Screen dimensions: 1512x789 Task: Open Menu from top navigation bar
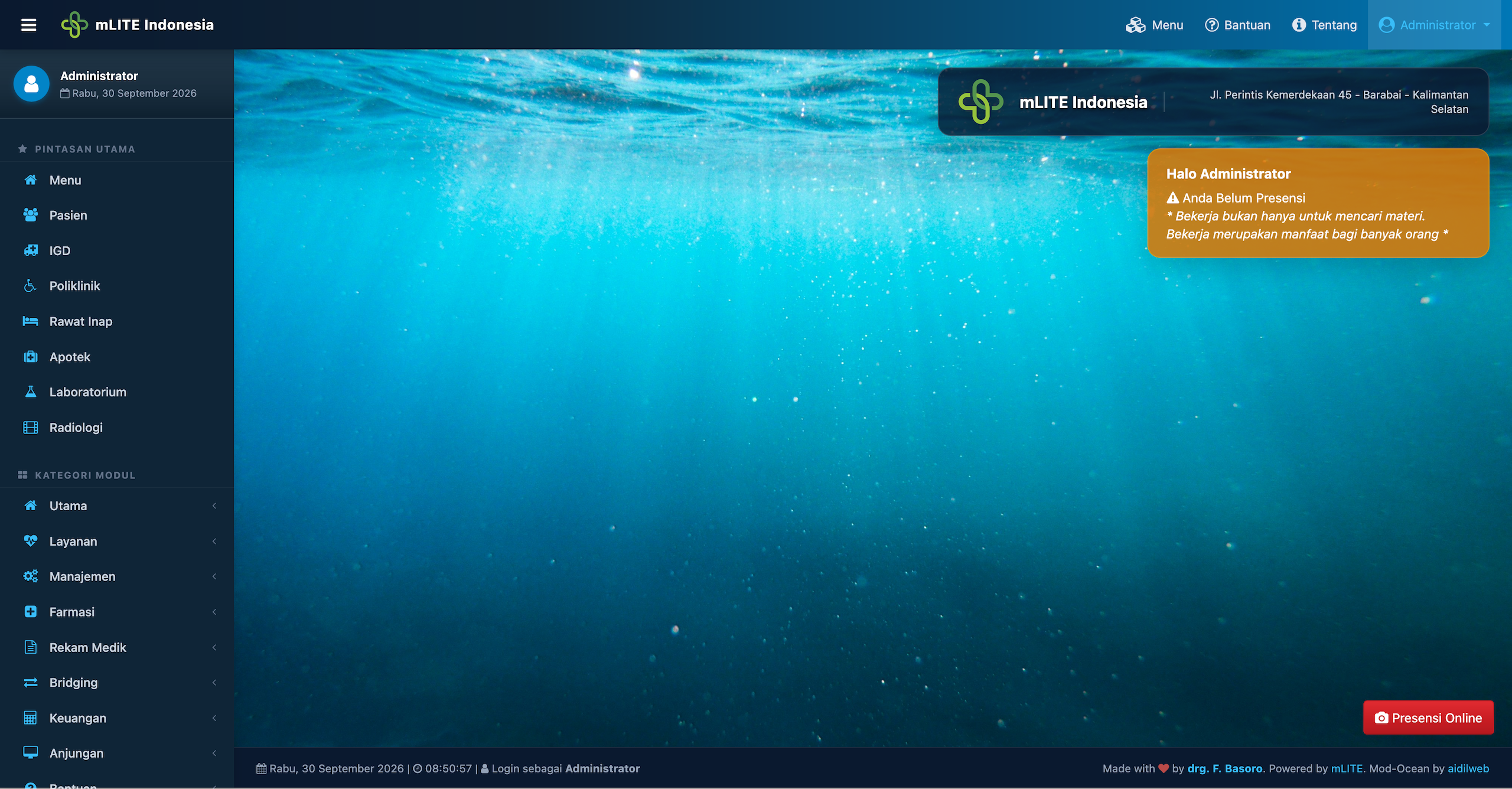[1155, 25]
